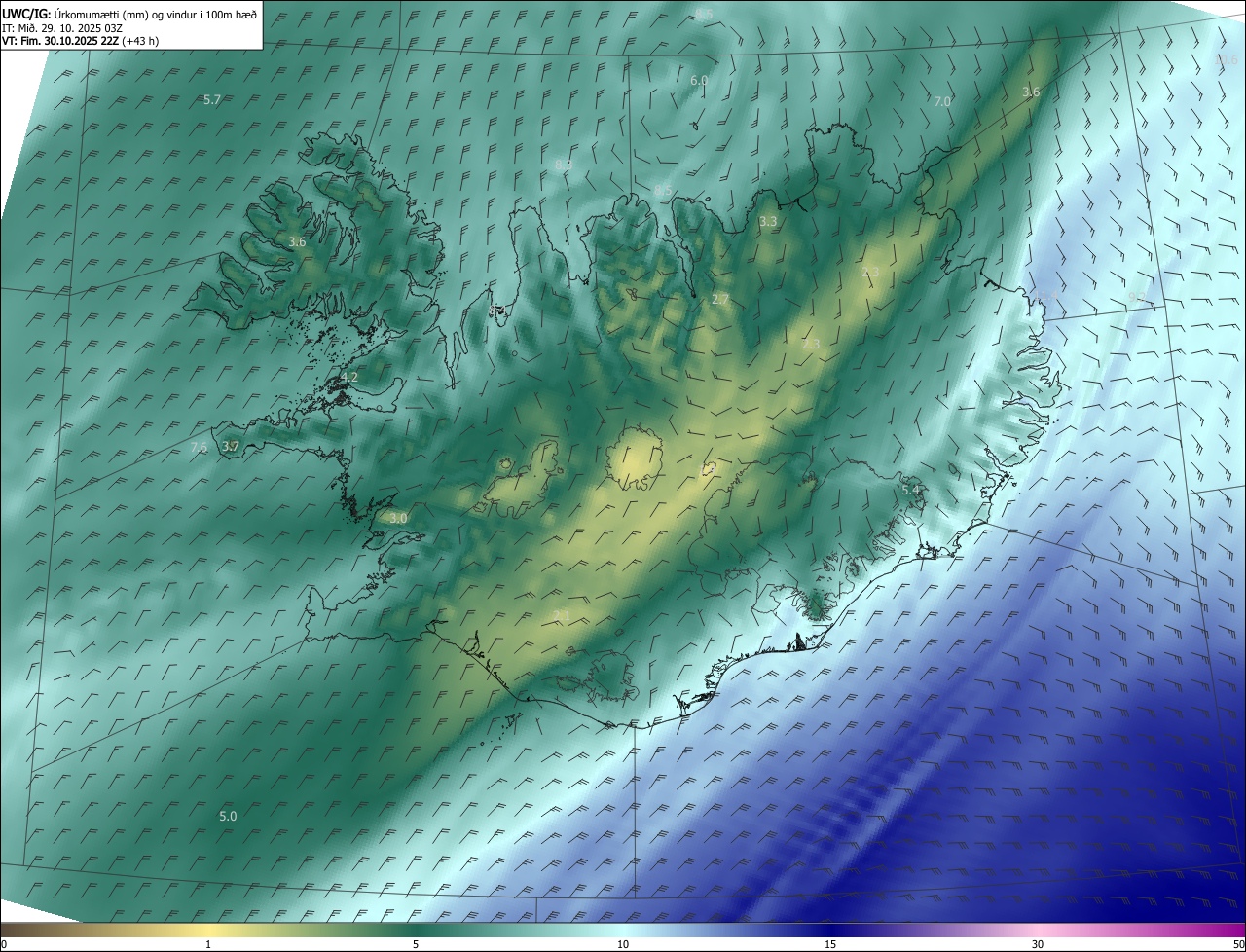
Task: Click the color scale tick labeled 1
Action: click(208, 944)
